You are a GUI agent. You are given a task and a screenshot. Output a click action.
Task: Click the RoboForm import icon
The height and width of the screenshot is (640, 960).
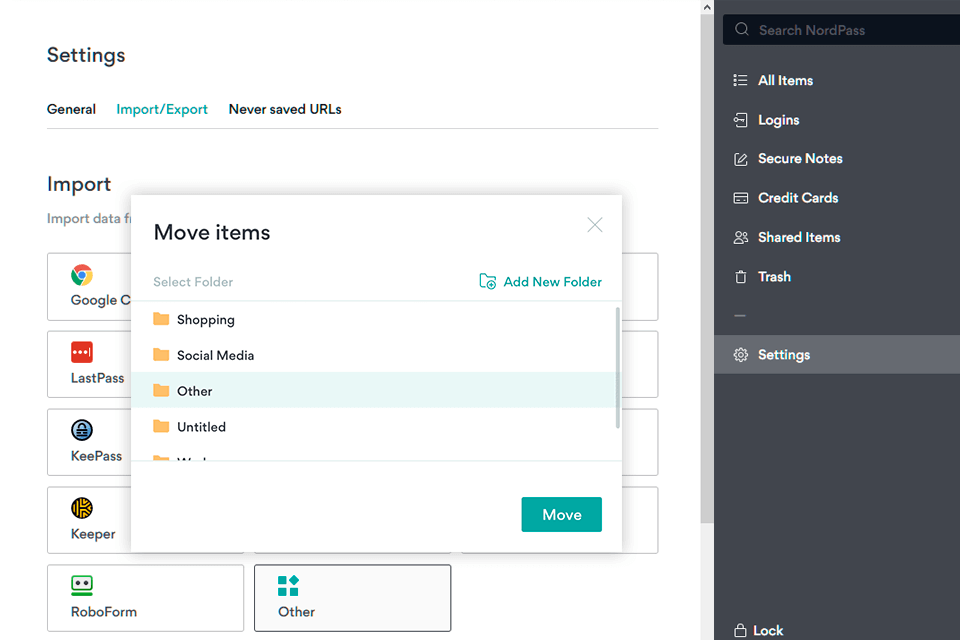[x=82, y=586]
